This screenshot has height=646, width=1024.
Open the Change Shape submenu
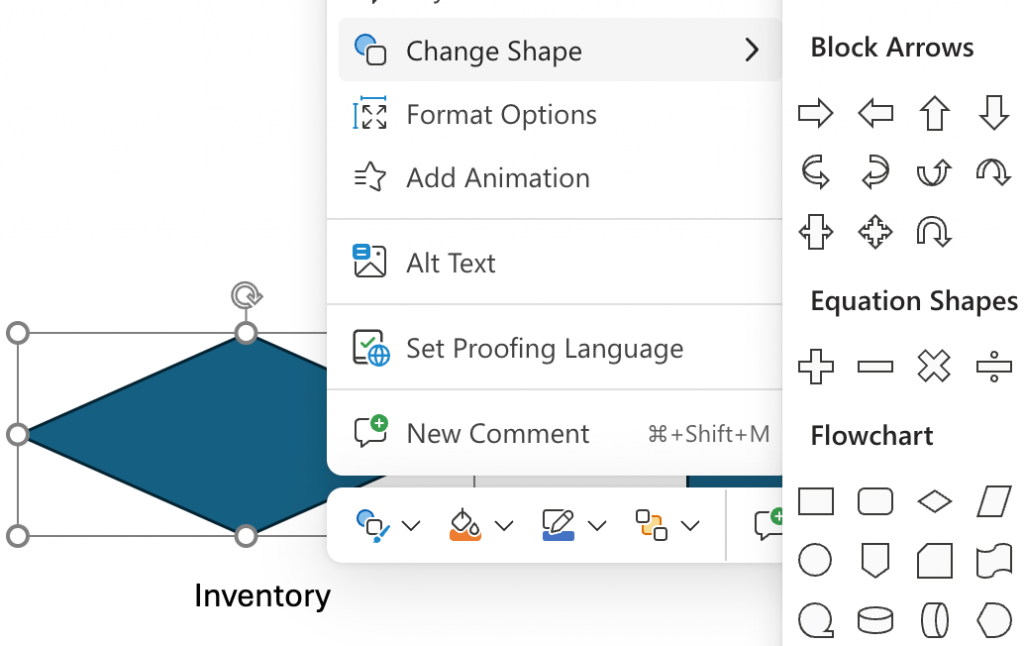pyautogui.click(x=560, y=50)
